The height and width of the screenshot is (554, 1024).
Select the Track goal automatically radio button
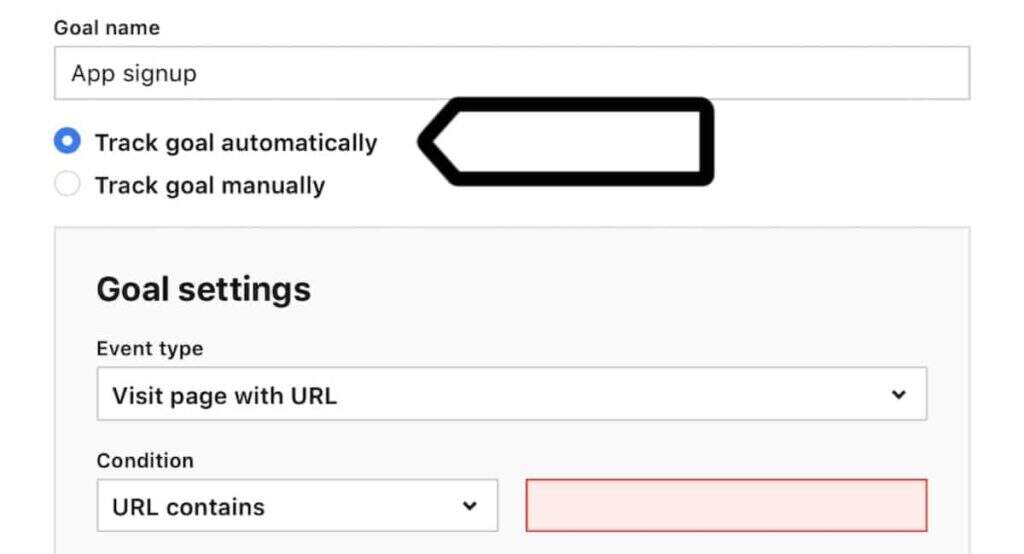click(67, 142)
